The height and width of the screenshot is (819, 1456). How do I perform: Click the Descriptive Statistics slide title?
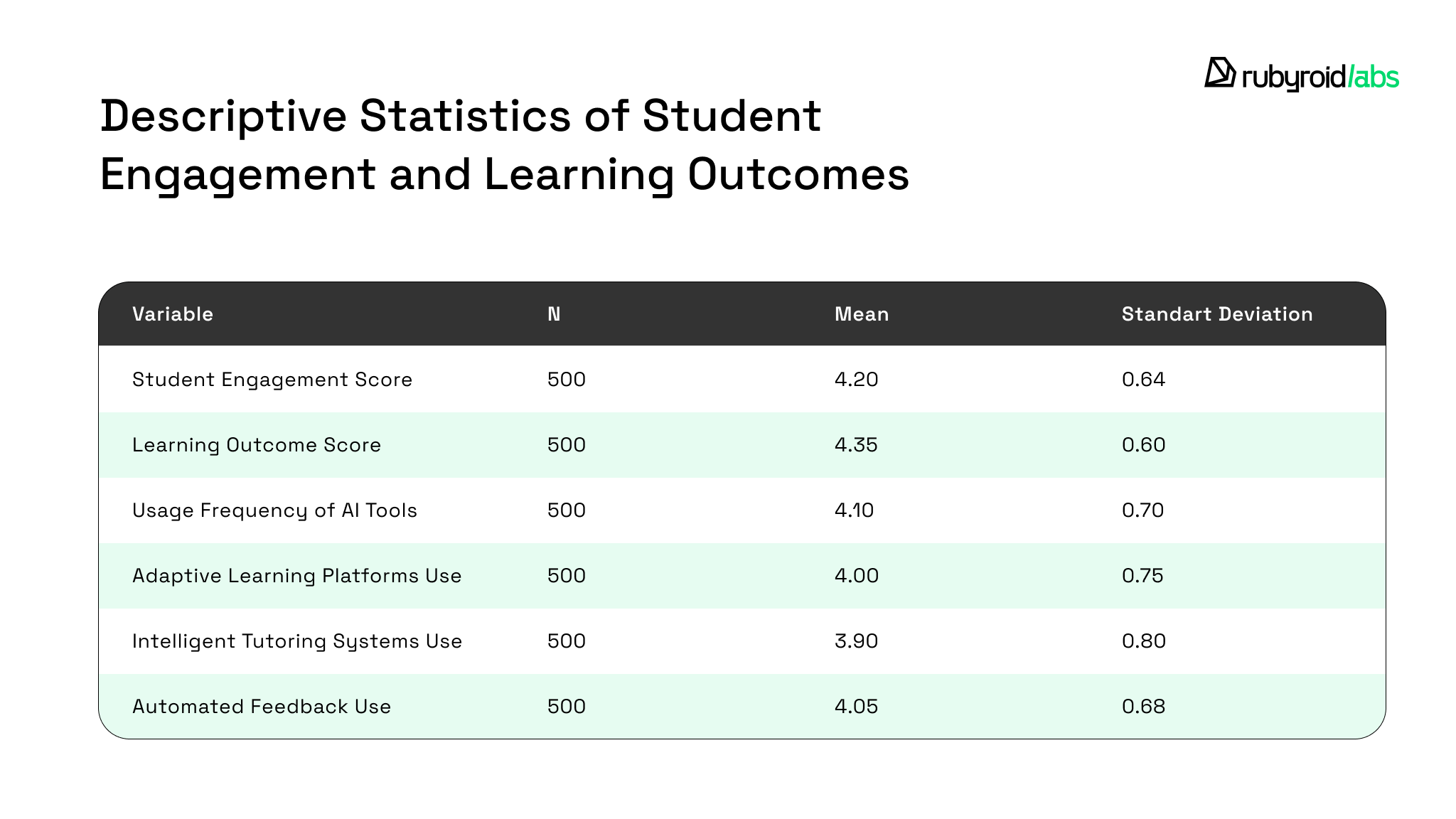tap(504, 145)
